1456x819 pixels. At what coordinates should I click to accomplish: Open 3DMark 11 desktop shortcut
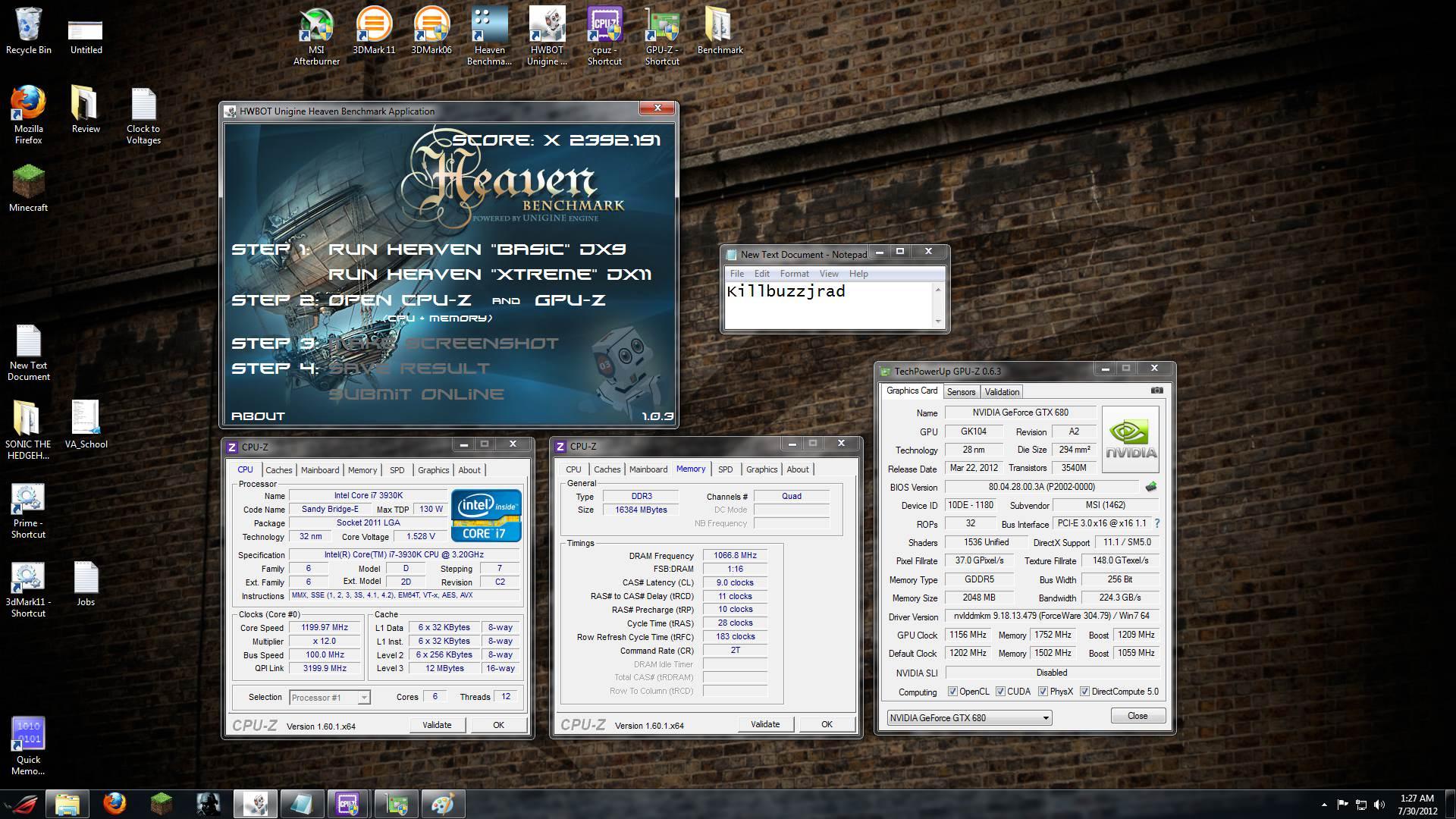374,31
